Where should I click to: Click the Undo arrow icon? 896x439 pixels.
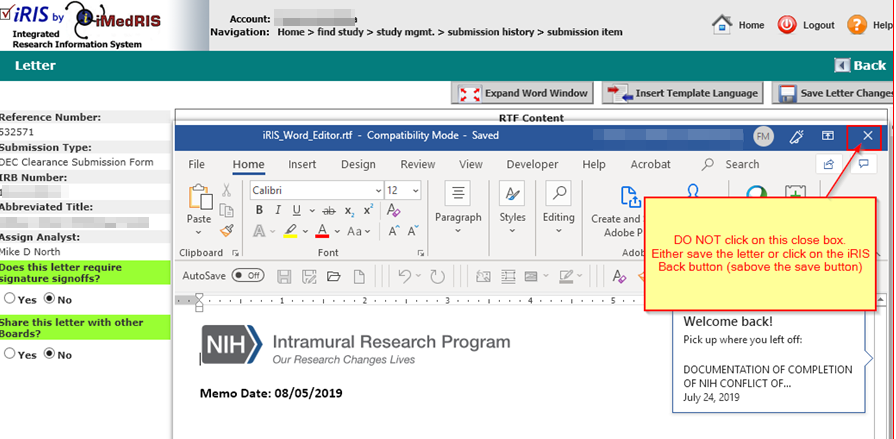[x=404, y=275]
